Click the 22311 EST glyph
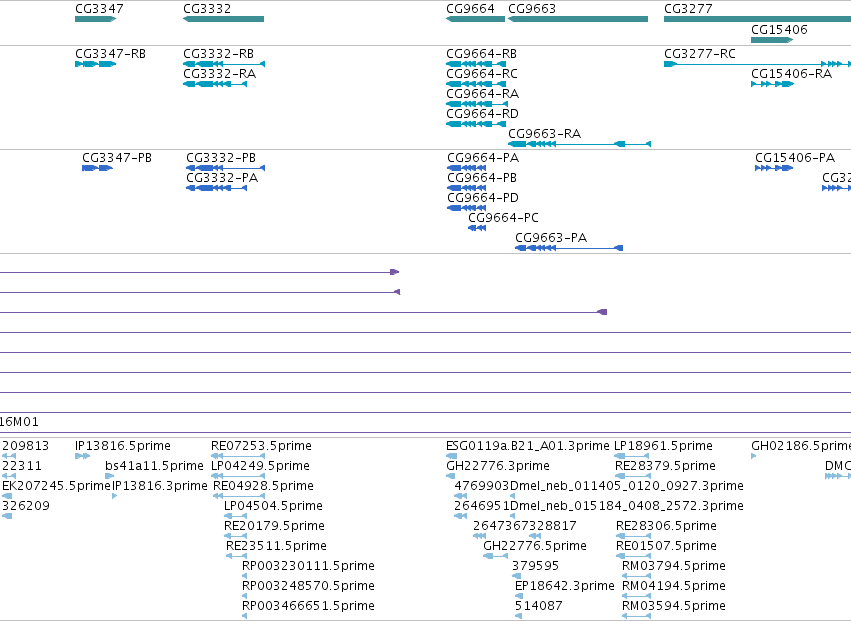This screenshot has width=851, height=621. click(x=9, y=476)
